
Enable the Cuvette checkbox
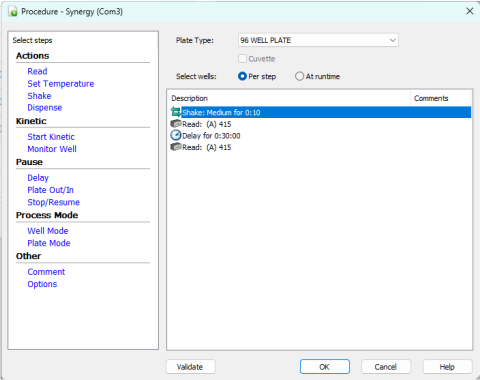click(242, 59)
